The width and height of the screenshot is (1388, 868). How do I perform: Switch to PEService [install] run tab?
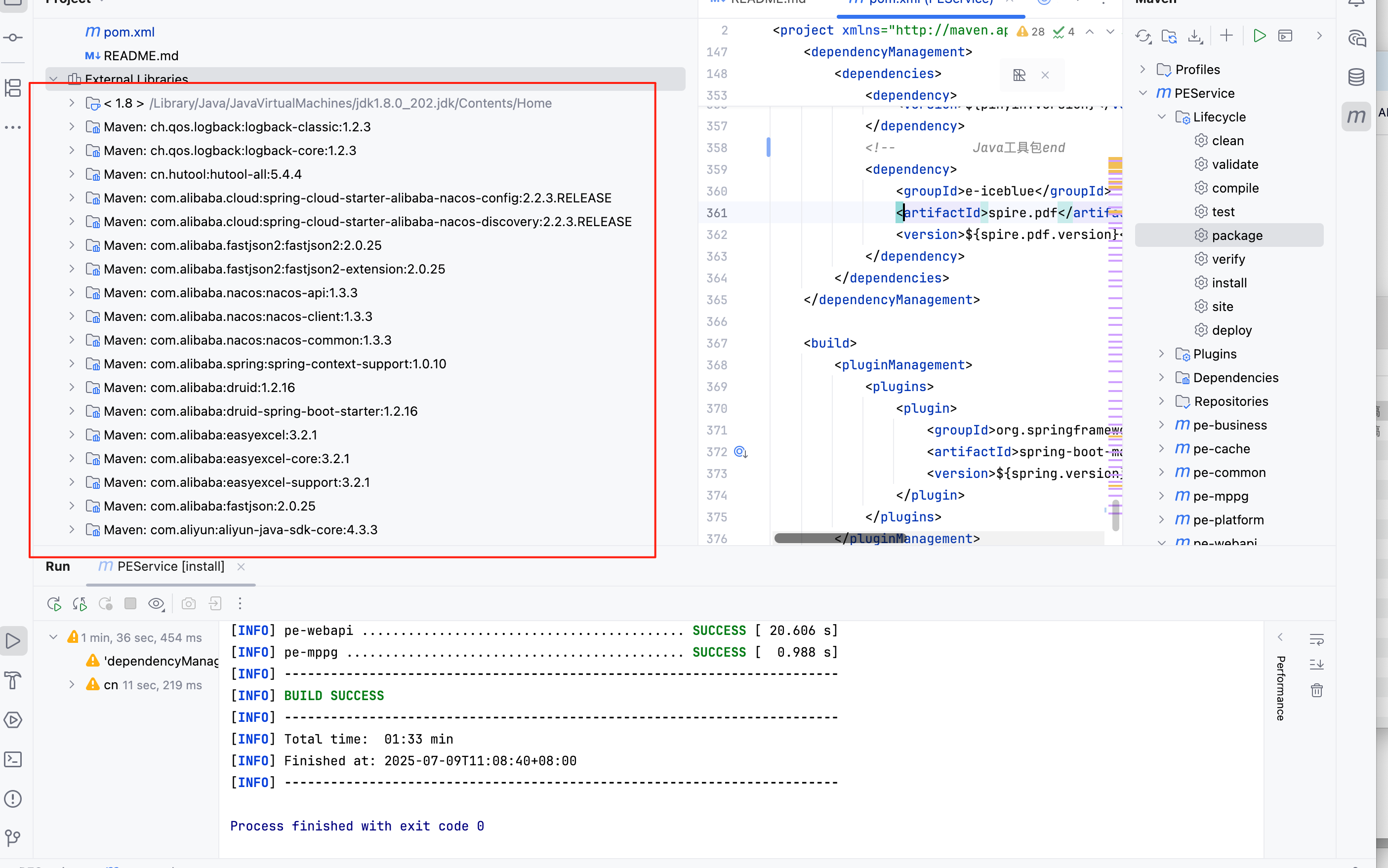[170, 567]
